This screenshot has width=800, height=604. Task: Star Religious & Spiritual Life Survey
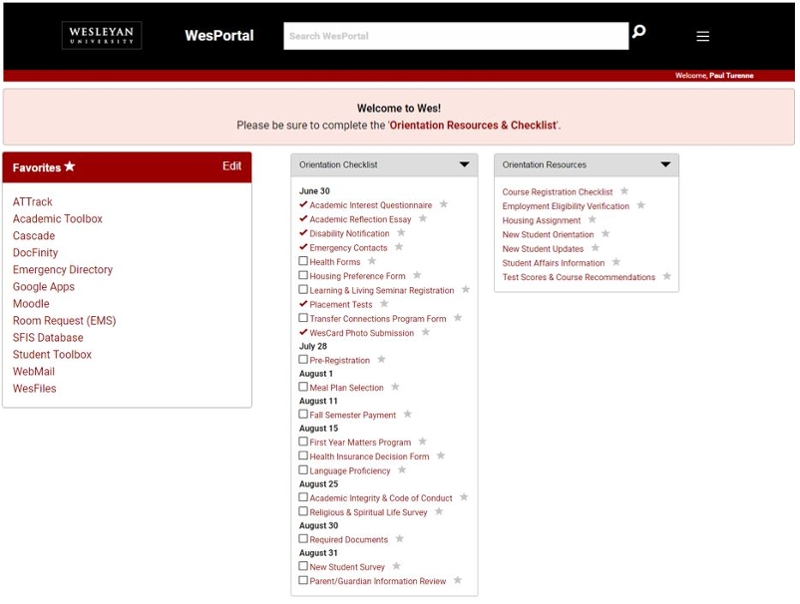pyautogui.click(x=439, y=511)
